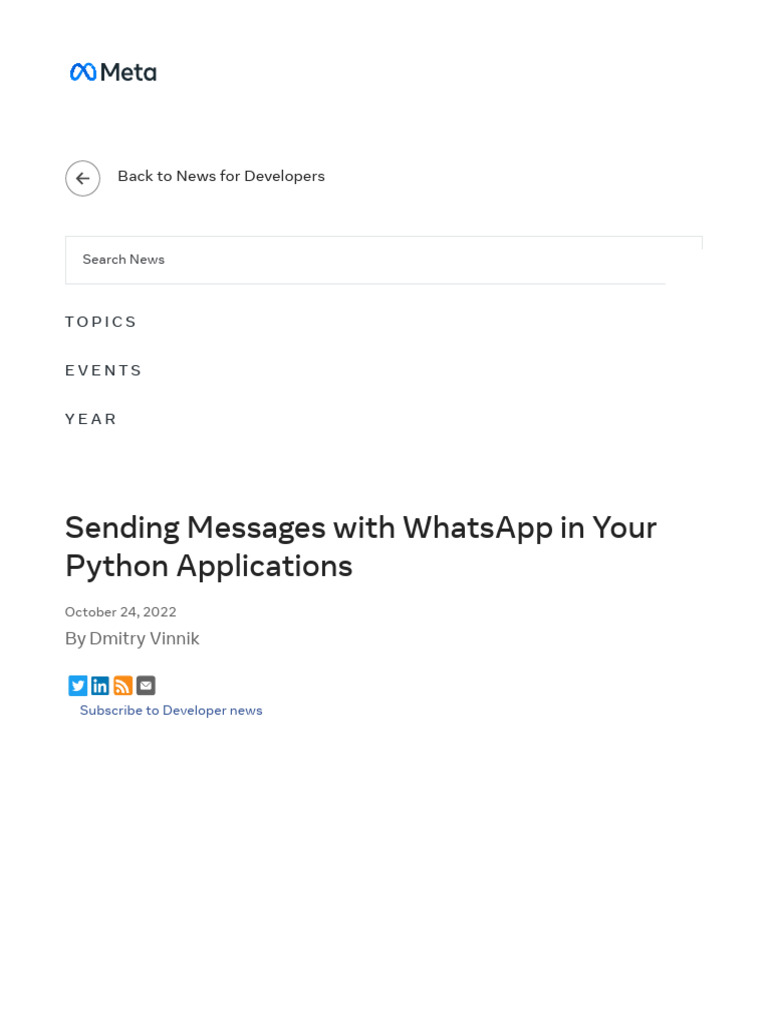768x1024 pixels.
Task: Focus the Search News input field
Action: click(365, 260)
